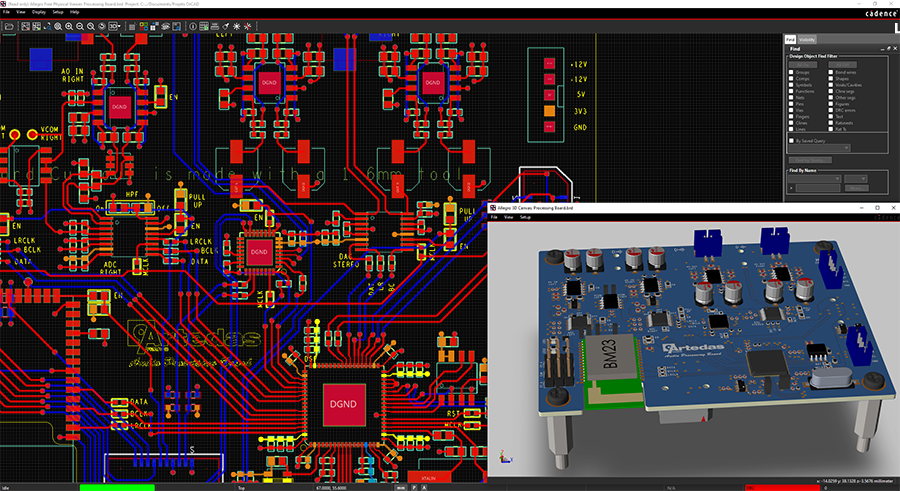Click the table icon with green cell
900x491 pixels.
coord(204,26)
